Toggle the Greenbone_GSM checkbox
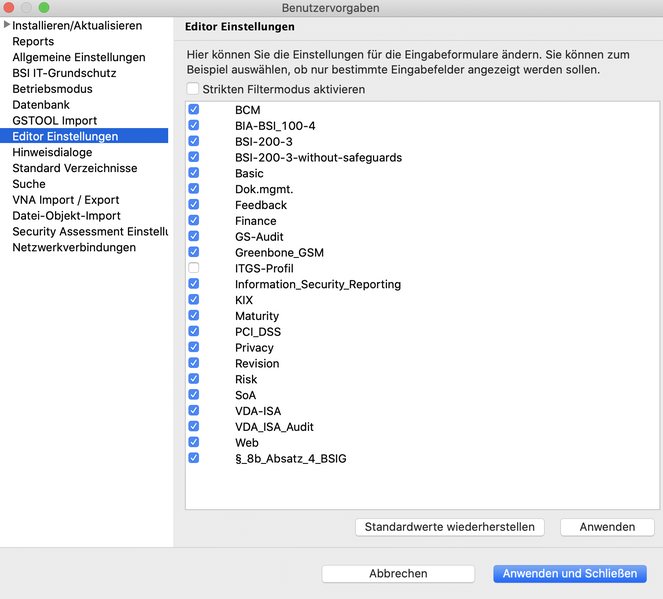Image resolution: width=663 pixels, height=599 pixels. click(194, 252)
